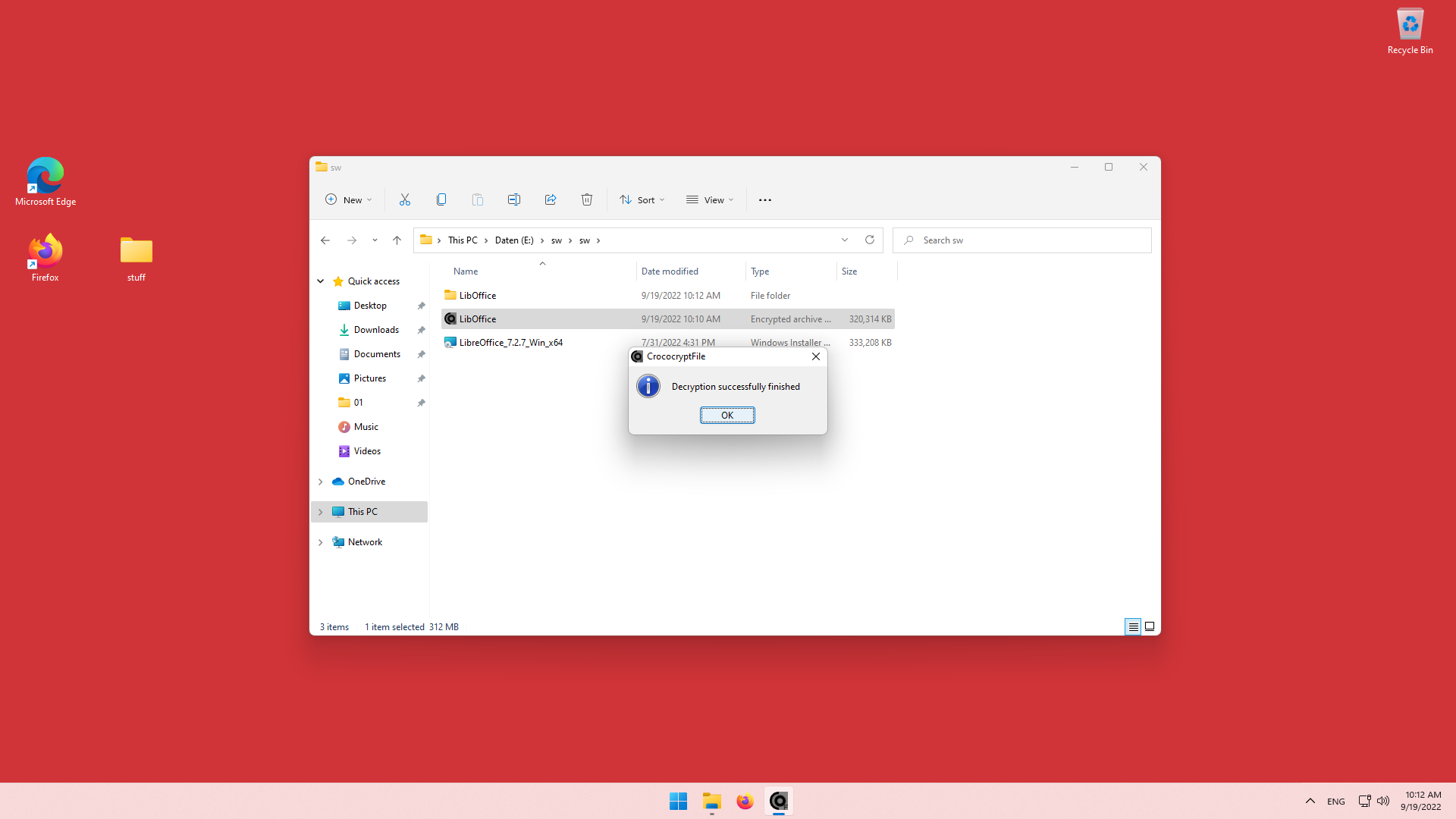Select the LibreOffice_7.2.7_Win_x64 installer file
1456x819 pixels.
pos(668,343)
